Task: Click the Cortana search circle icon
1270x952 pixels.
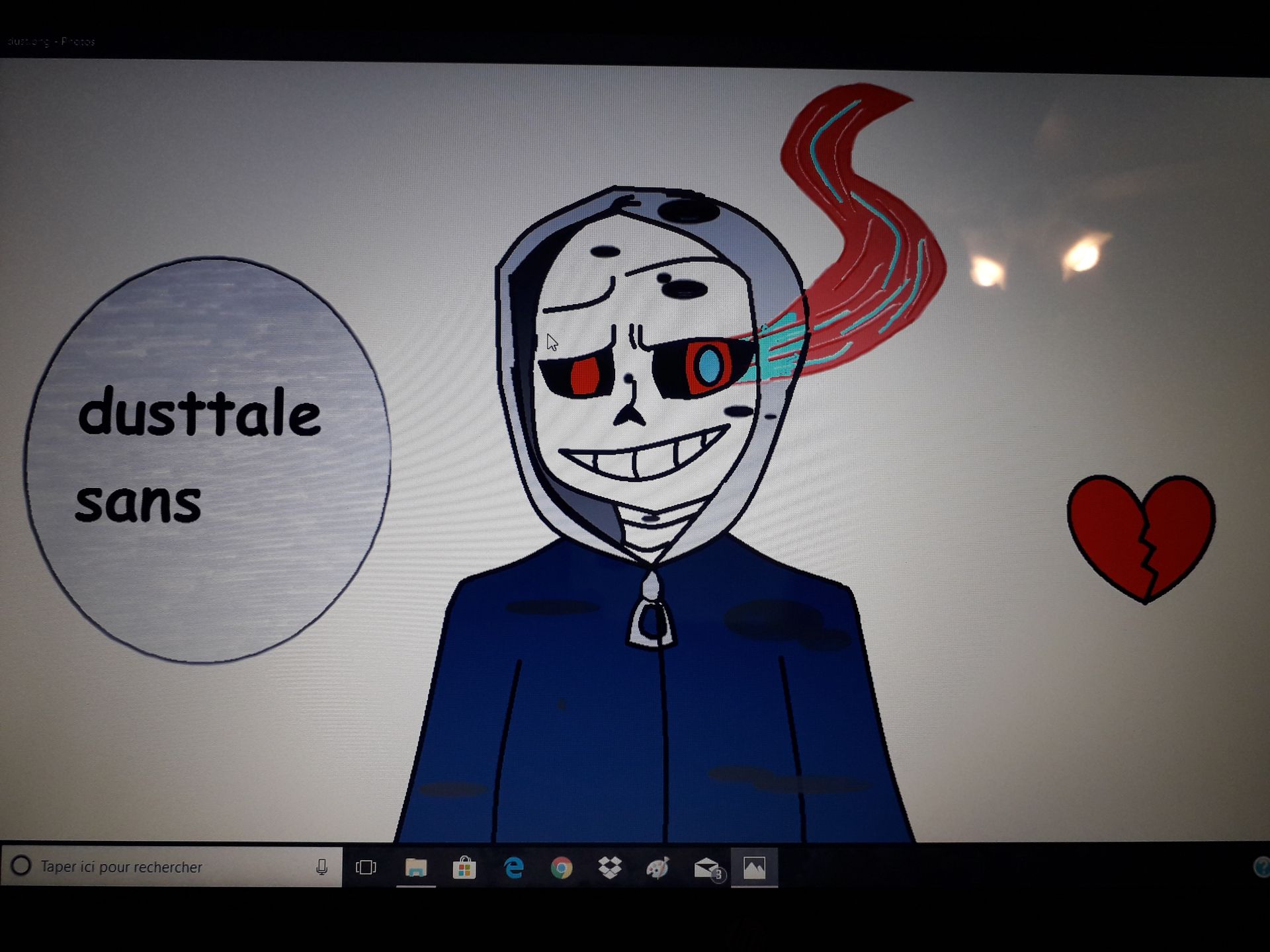Action: pyautogui.click(x=21, y=866)
